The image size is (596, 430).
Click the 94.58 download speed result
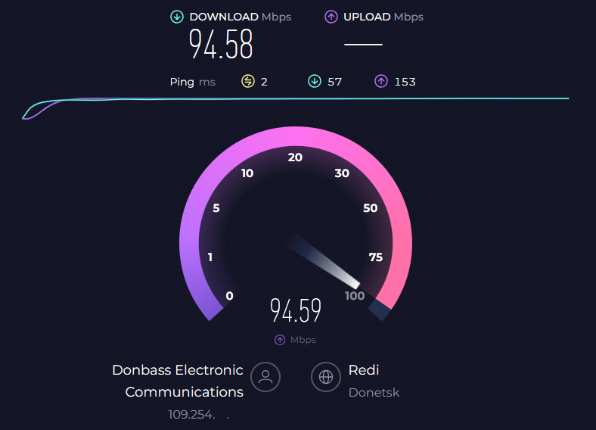pyautogui.click(x=221, y=44)
